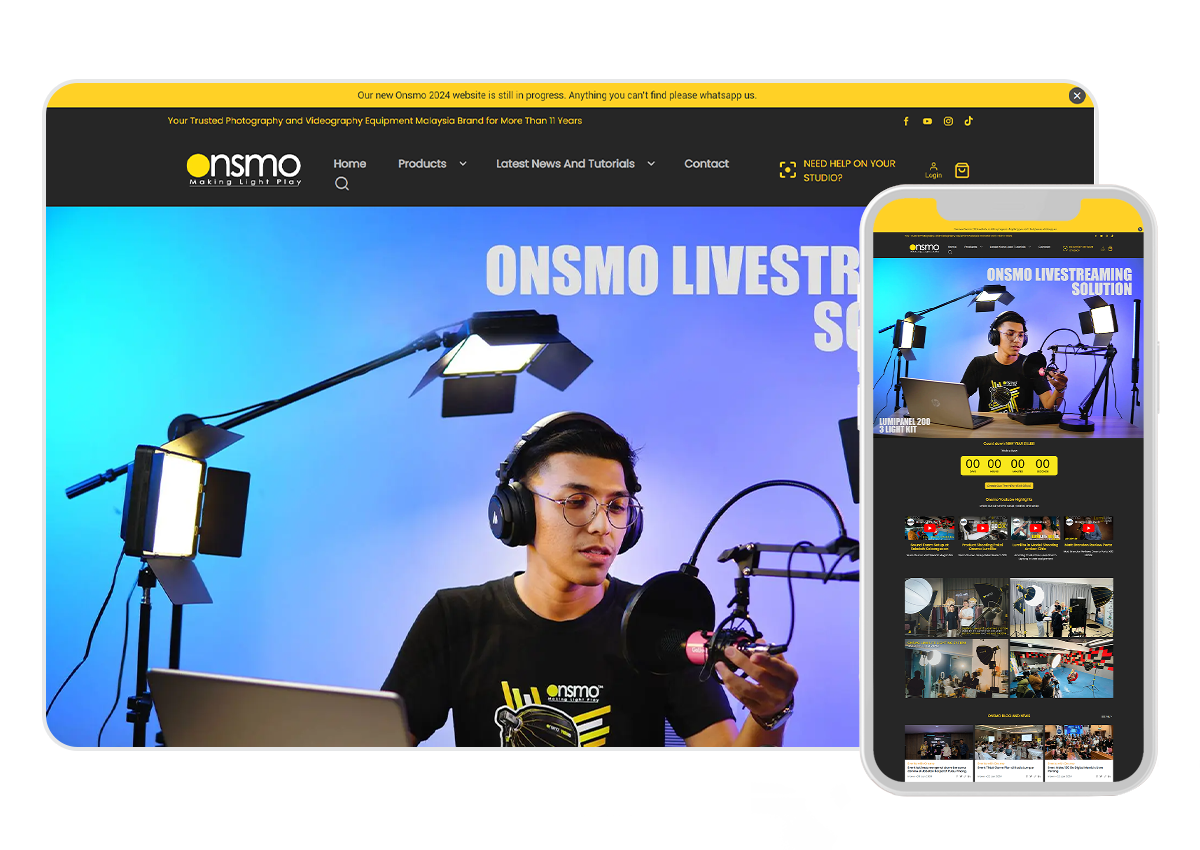This screenshot has width=1200, height=850.
Task: Click the search magnifier icon under Home
Action: pyautogui.click(x=342, y=184)
